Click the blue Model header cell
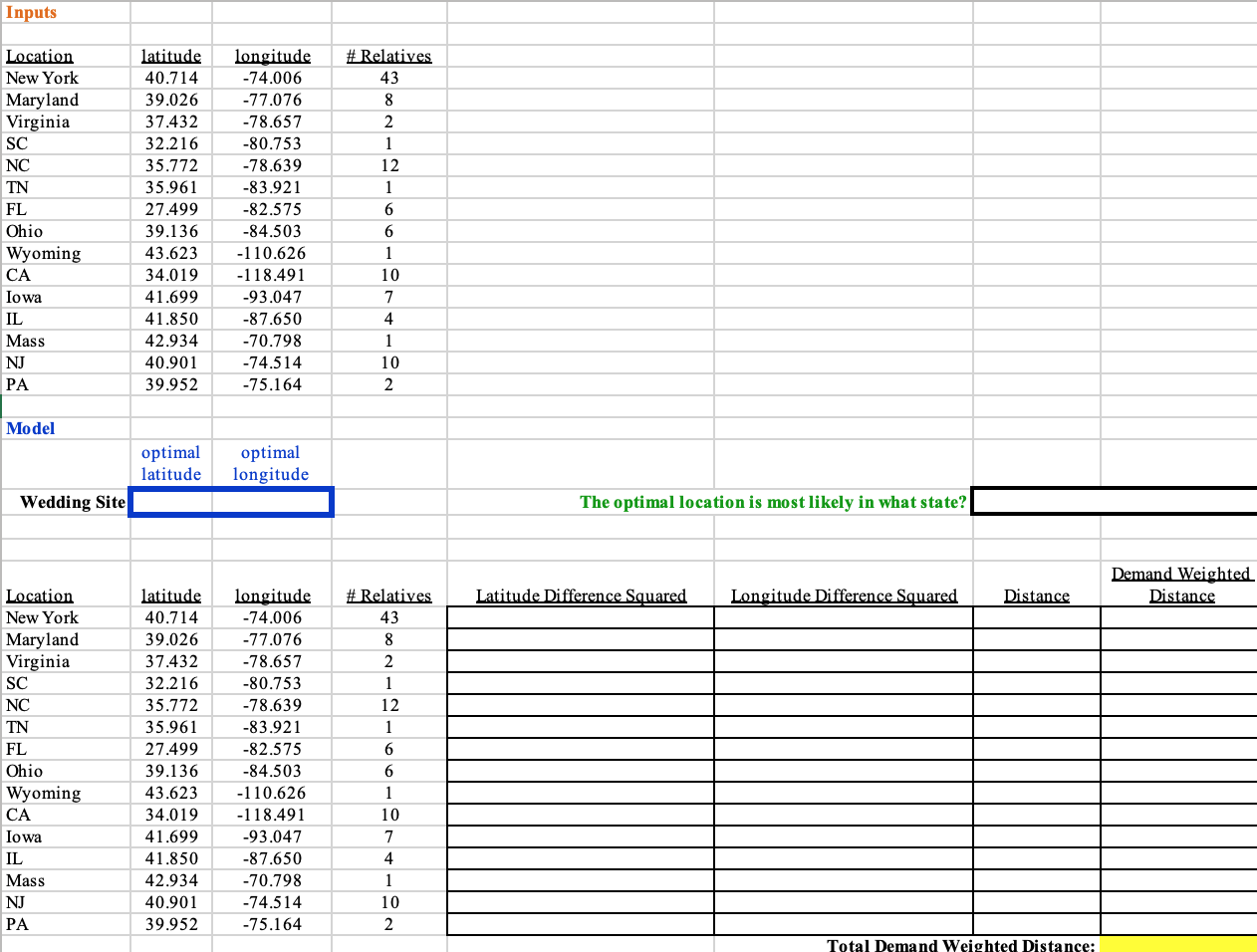The height and width of the screenshot is (952, 1257). [31, 428]
